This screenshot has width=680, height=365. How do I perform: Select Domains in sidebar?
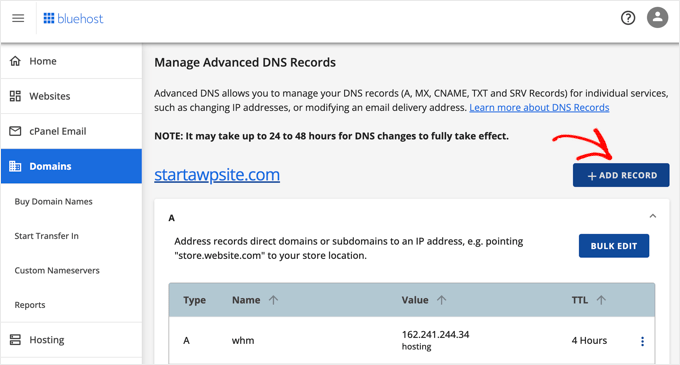click(72, 166)
